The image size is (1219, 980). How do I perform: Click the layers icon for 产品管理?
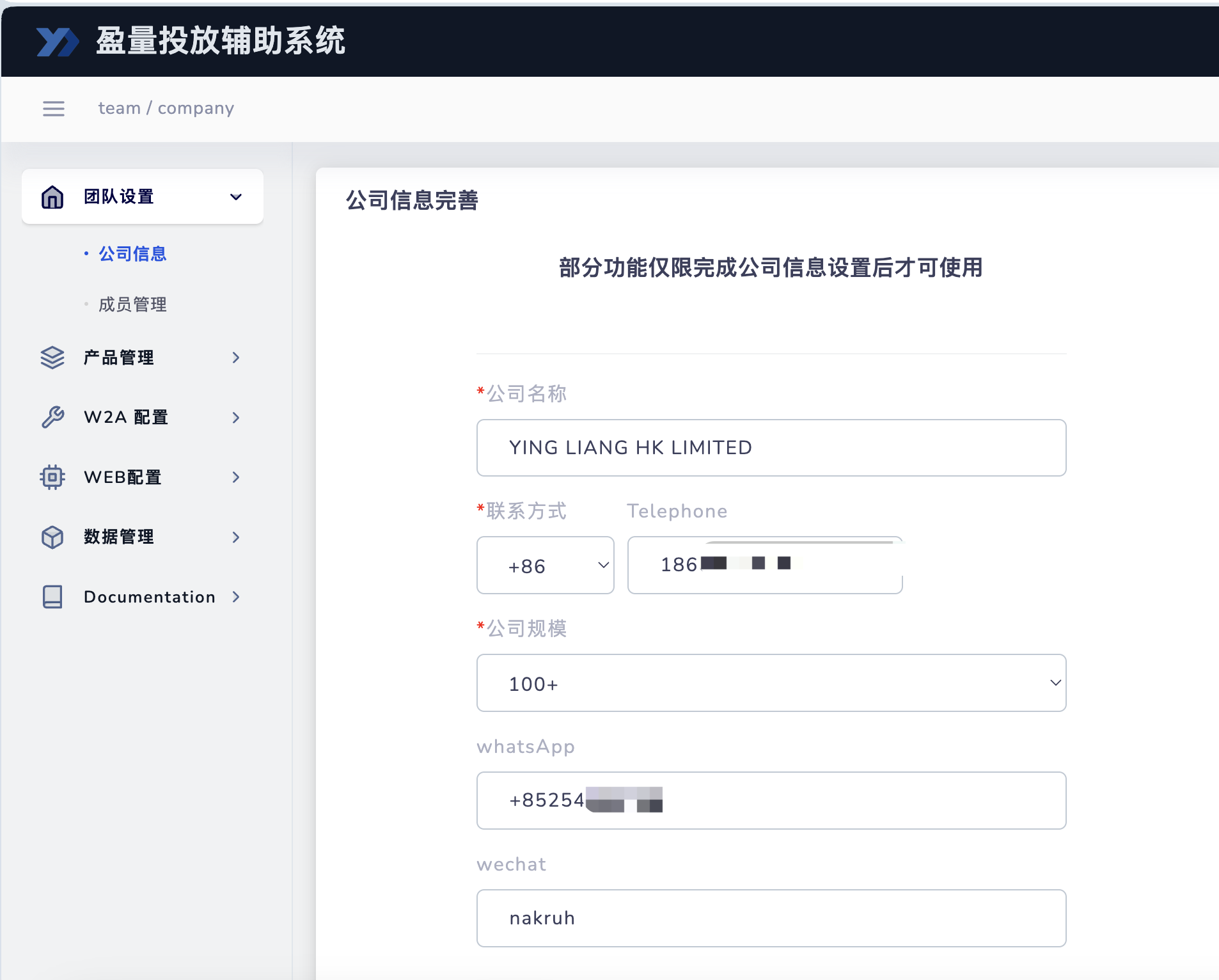(52, 358)
